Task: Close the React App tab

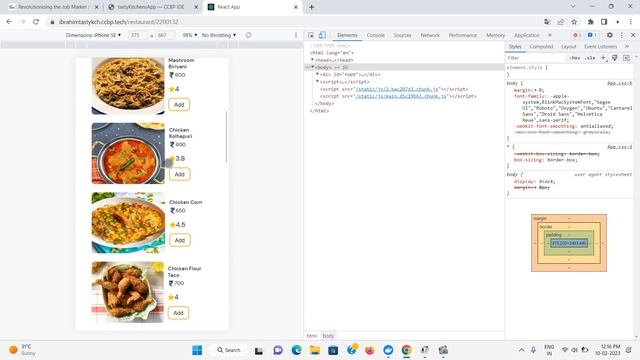Action: click(x=296, y=7)
